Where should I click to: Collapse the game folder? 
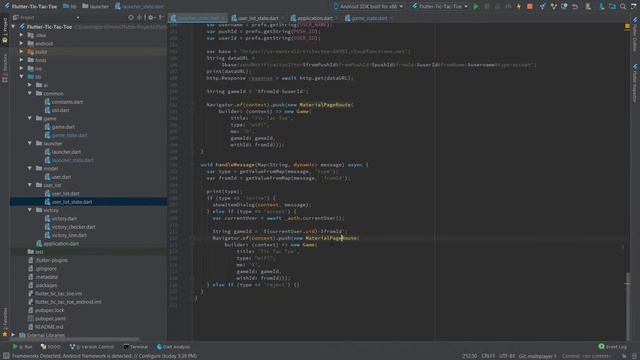click(x=30, y=118)
